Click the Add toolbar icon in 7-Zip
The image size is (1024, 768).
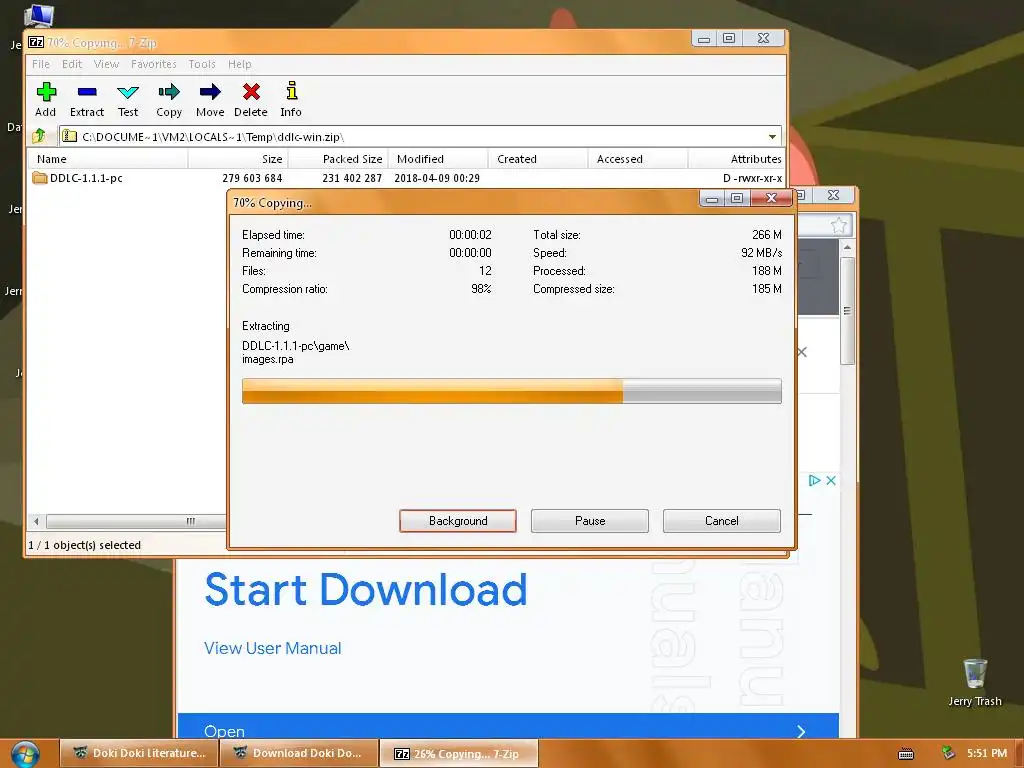pyautogui.click(x=46, y=92)
